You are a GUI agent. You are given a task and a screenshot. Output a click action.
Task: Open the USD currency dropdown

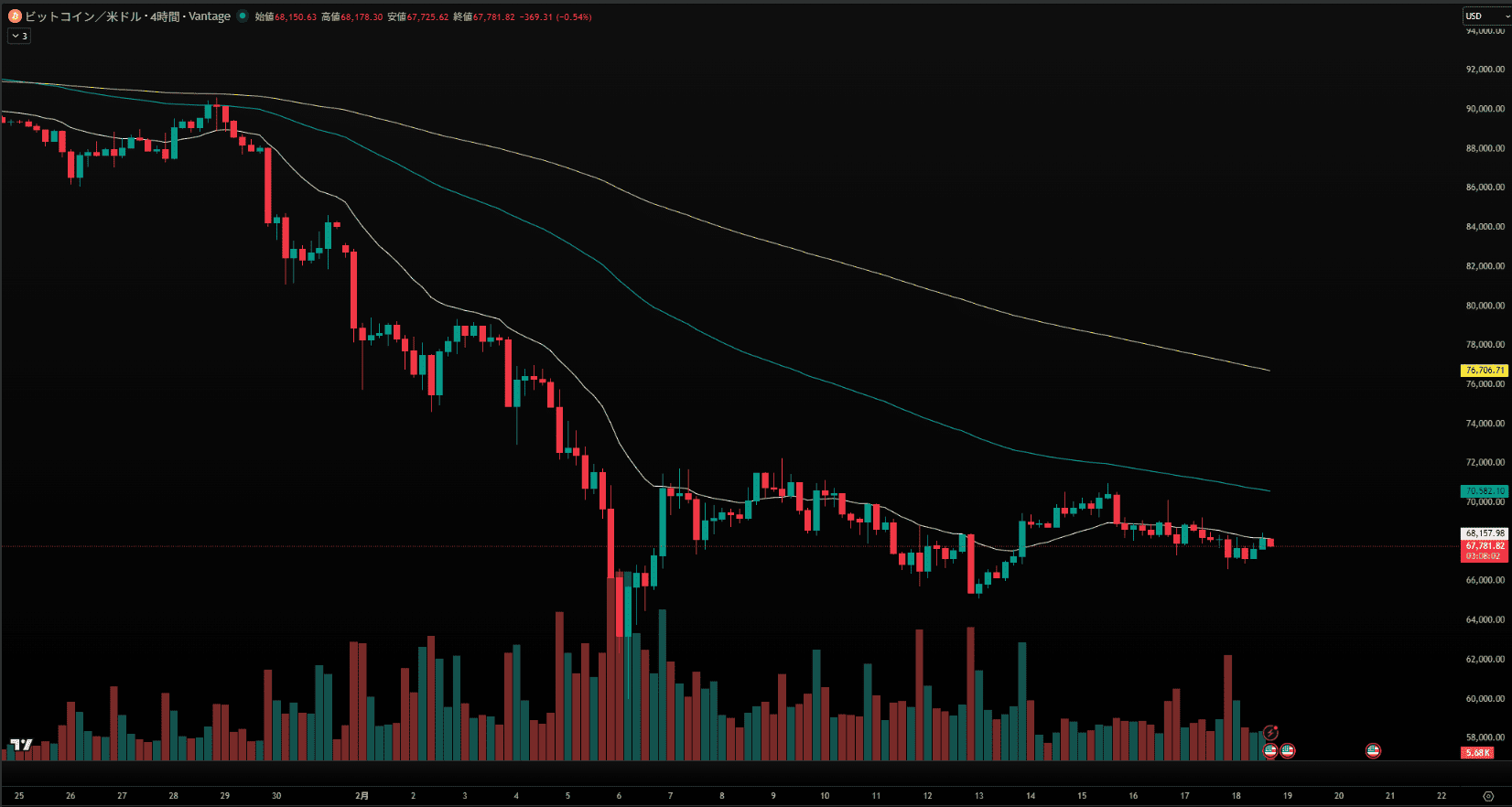[x=1485, y=16]
